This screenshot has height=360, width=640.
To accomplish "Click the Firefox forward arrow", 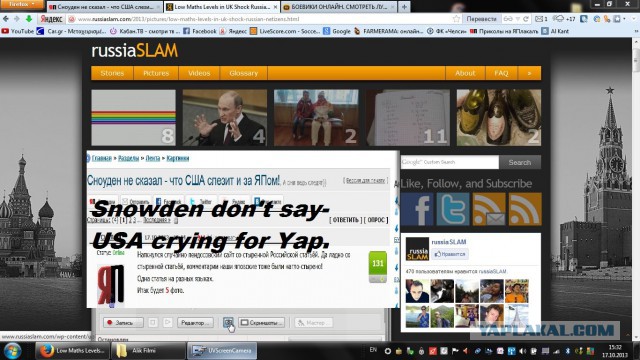I will [x=17, y=19].
